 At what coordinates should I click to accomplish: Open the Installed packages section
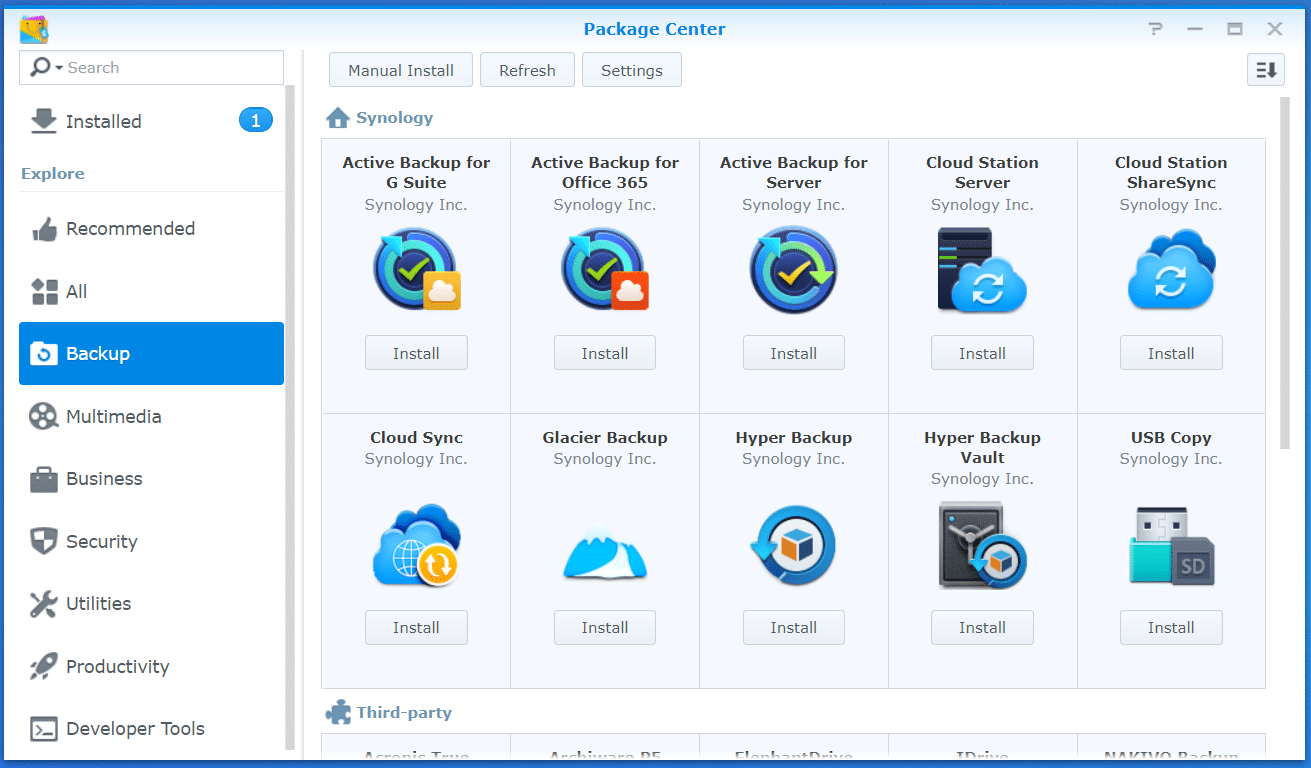click(104, 122)
